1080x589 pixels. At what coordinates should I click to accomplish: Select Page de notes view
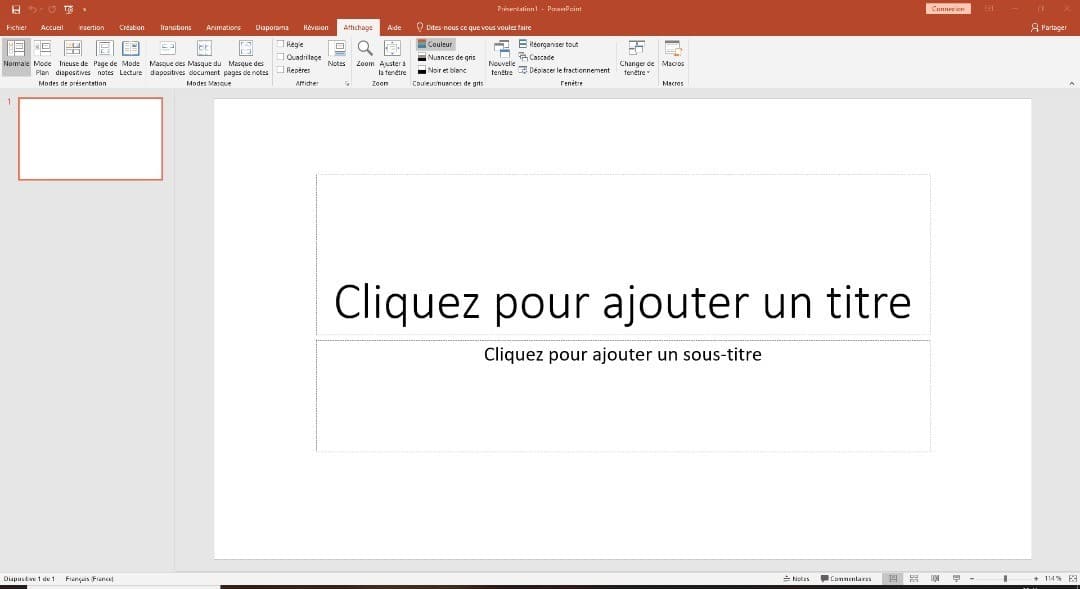103,60
